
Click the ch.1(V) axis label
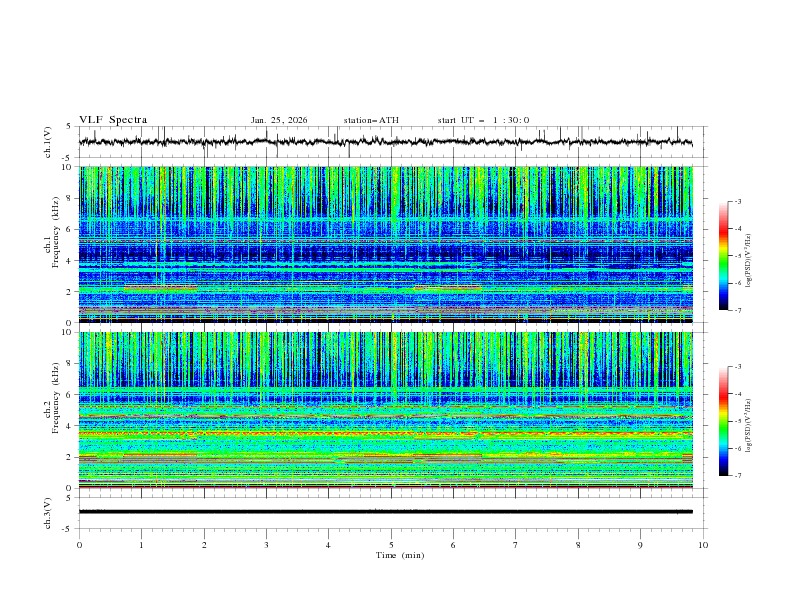[48, 142]
